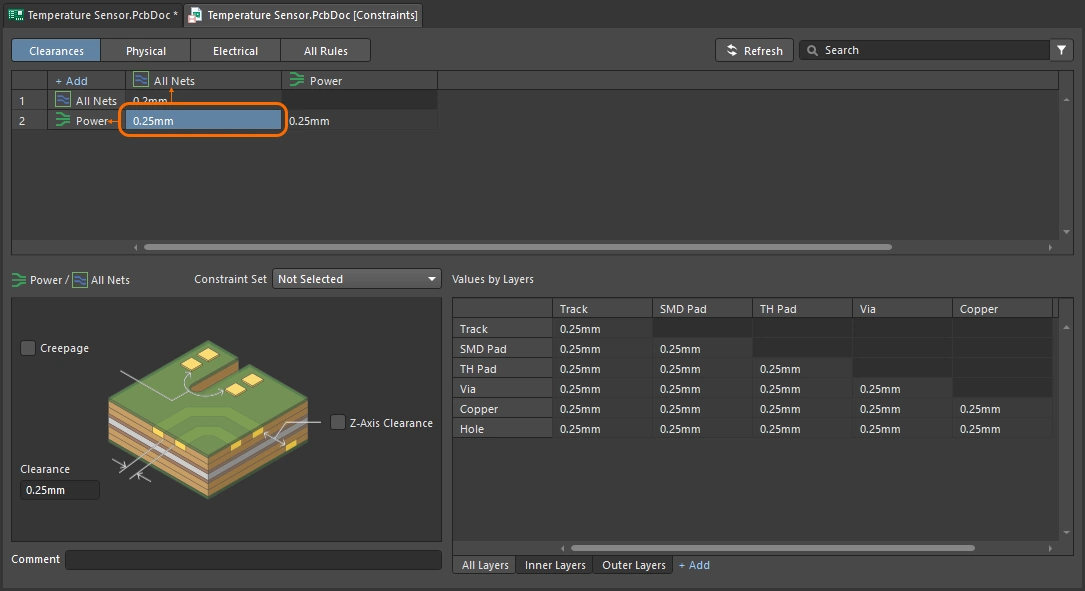Click the Clearance 0.25mm value field
Screen dimensions: 1085x591
tap(60, 490)
